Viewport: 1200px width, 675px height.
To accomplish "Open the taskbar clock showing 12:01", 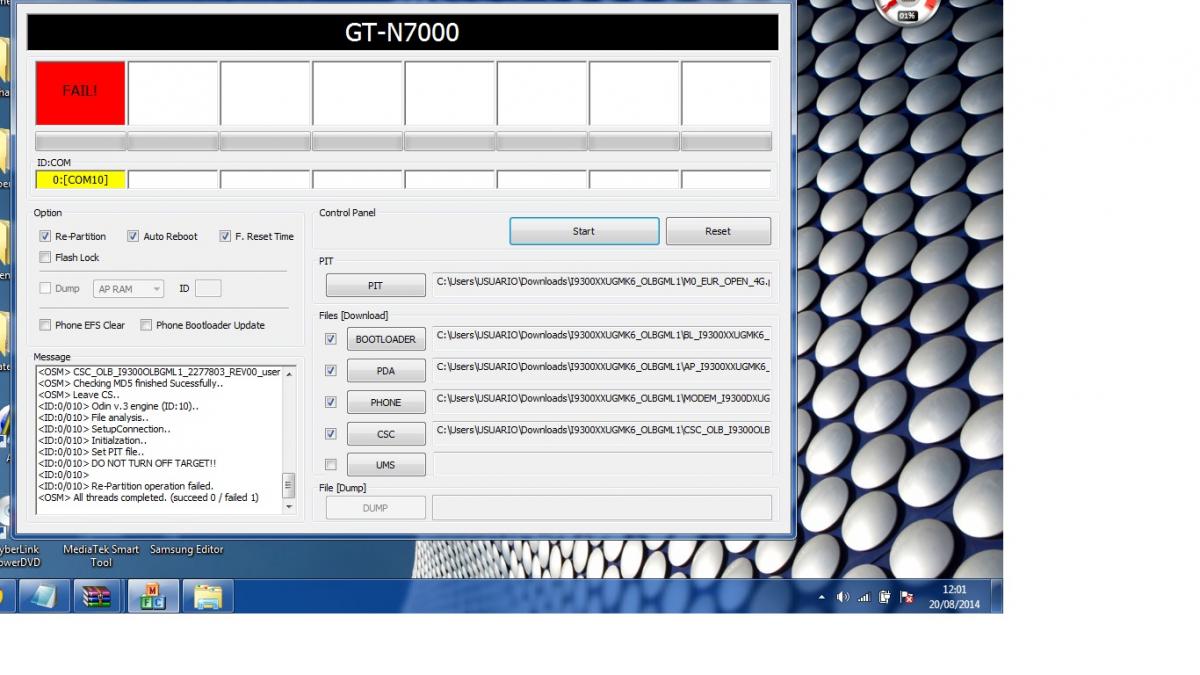I will point(954,597).
